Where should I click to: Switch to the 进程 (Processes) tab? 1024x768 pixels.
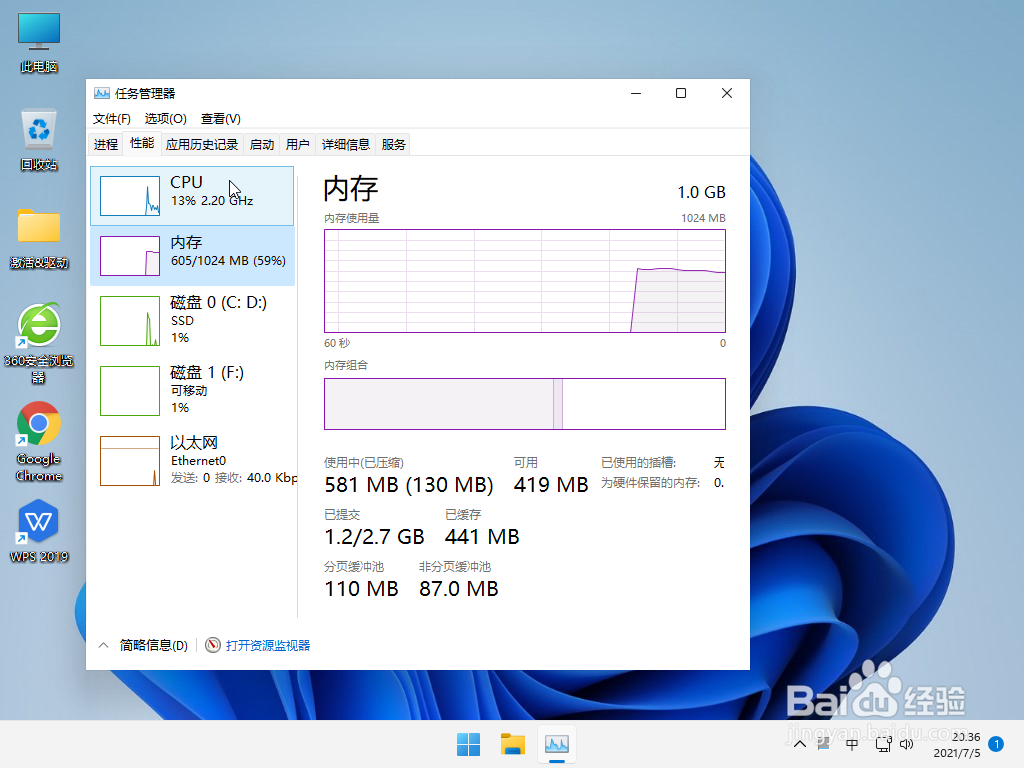tap(106, 143)
